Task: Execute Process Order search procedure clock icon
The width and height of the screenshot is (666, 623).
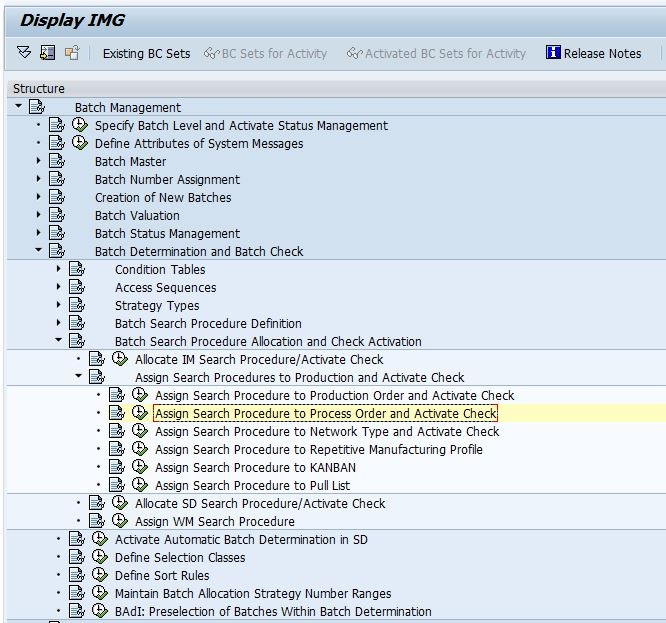Action: (140, 412)
